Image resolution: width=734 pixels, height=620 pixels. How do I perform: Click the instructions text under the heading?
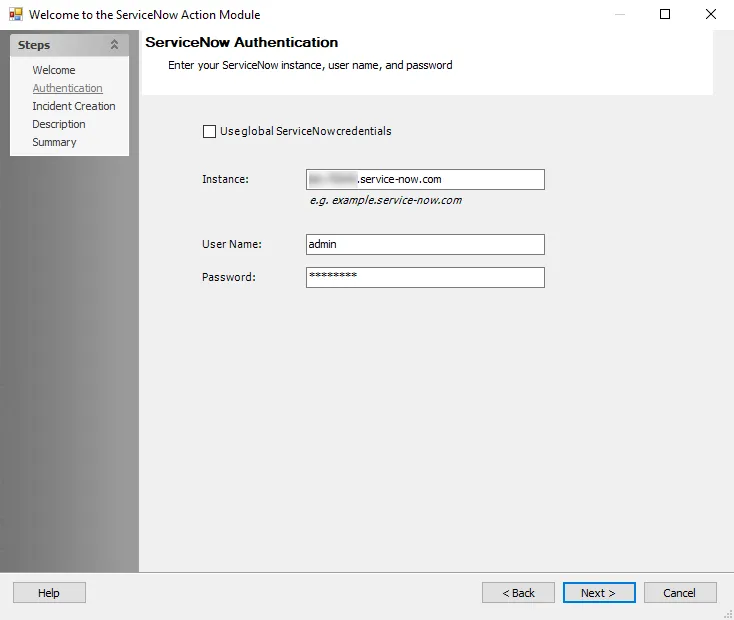[310, 65]
